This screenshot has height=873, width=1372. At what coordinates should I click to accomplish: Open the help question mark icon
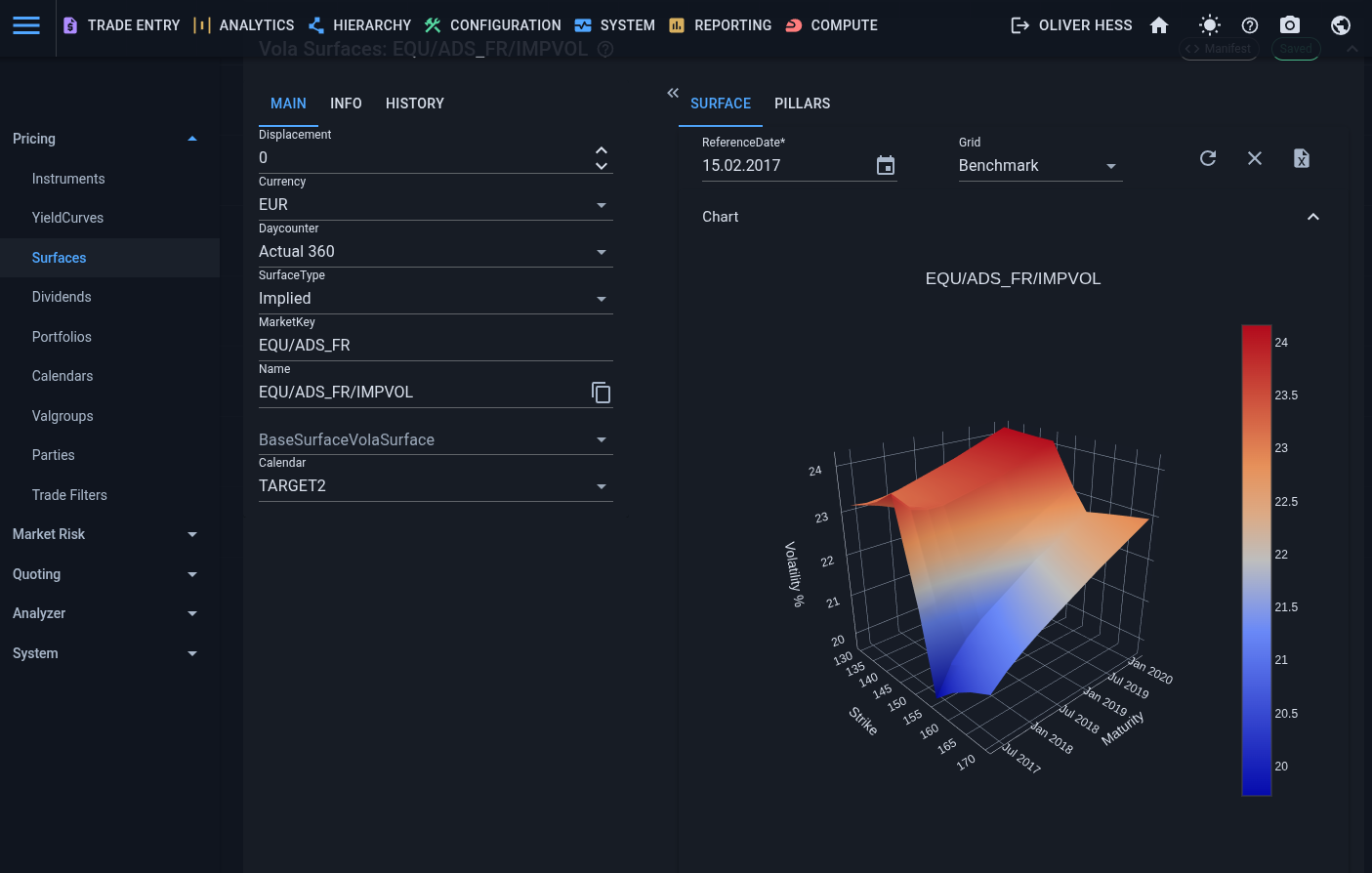[x=1250, y=25]
